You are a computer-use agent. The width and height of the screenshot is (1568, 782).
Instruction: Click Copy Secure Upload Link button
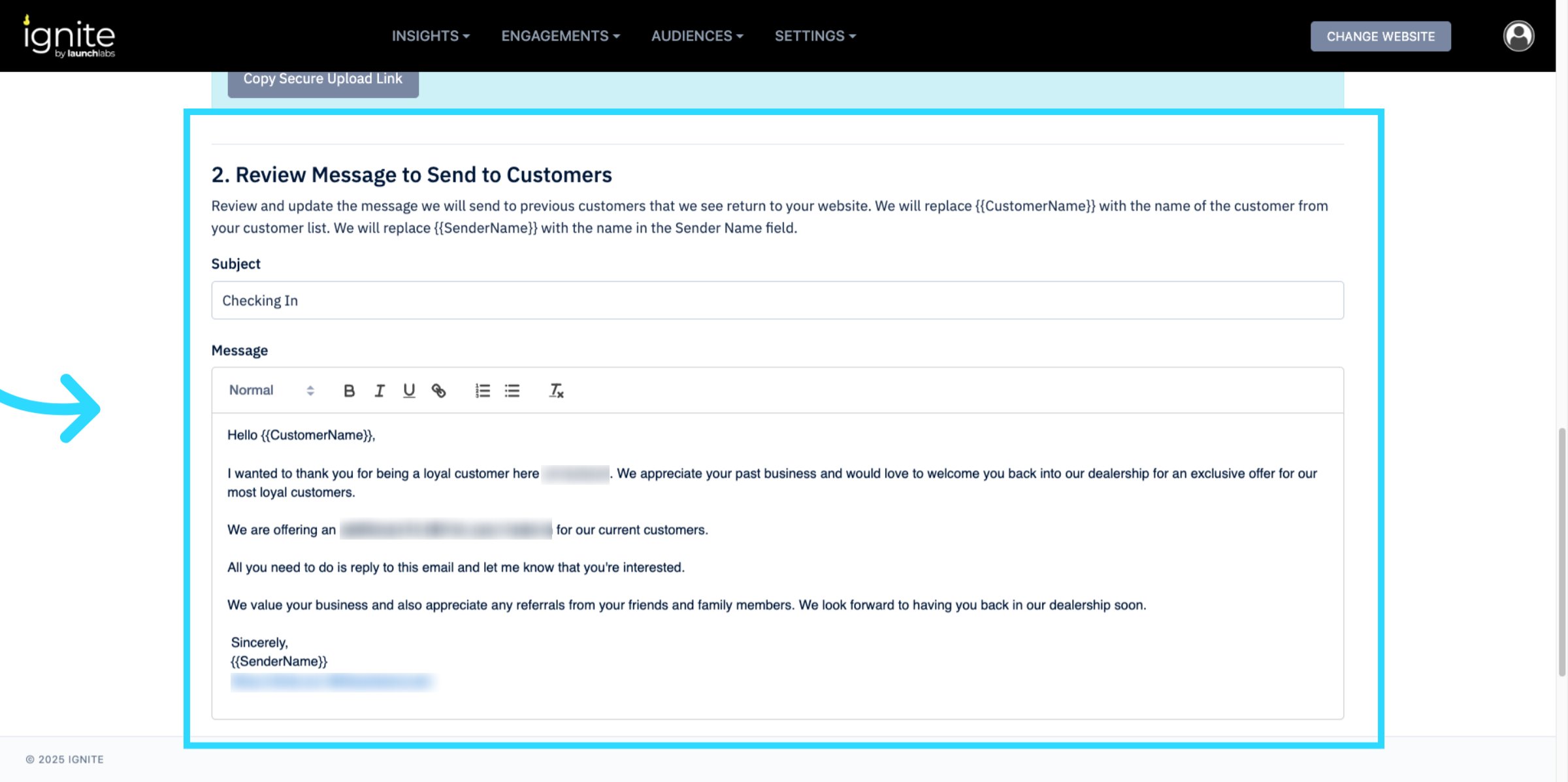[323, 80]
